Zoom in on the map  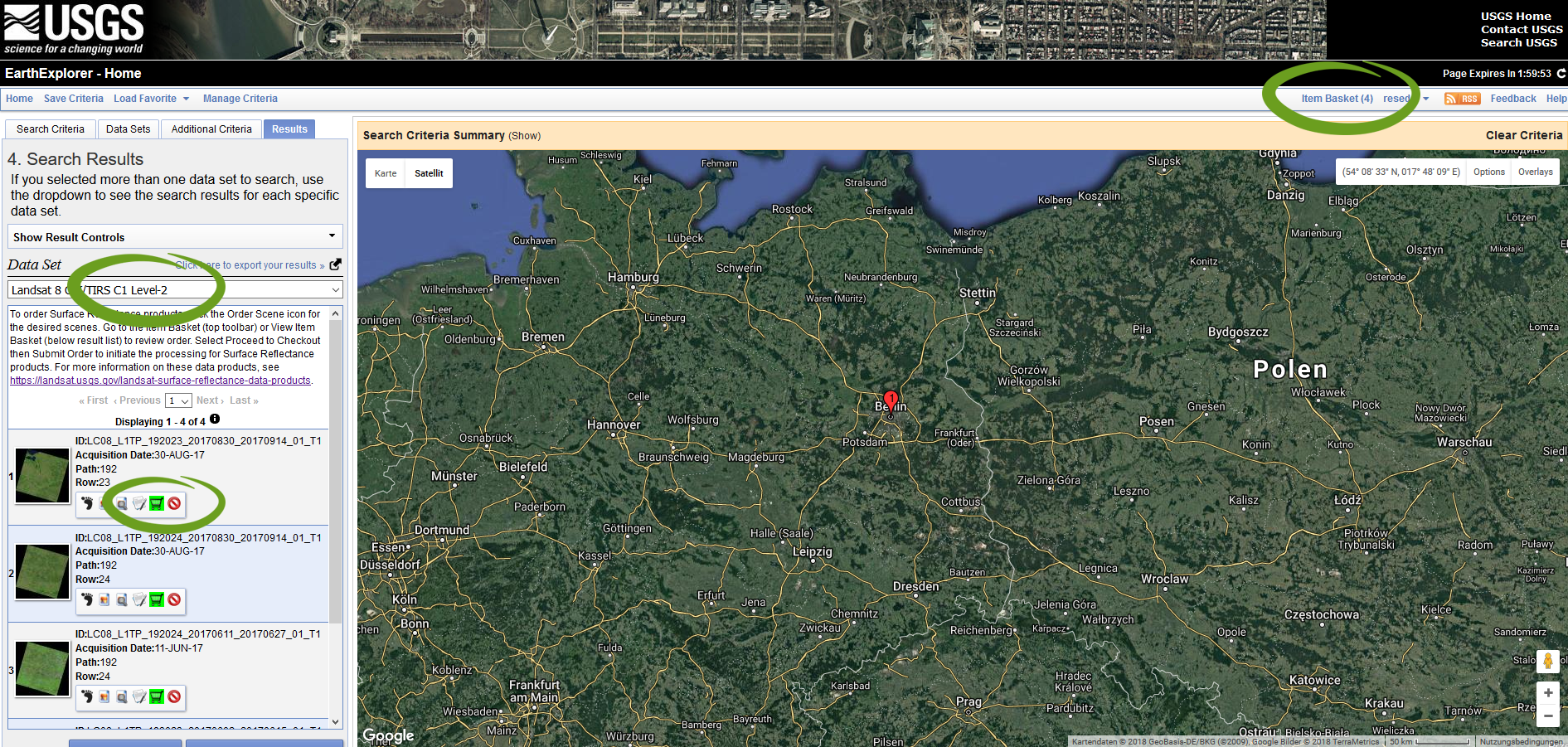pos(1548,693)
